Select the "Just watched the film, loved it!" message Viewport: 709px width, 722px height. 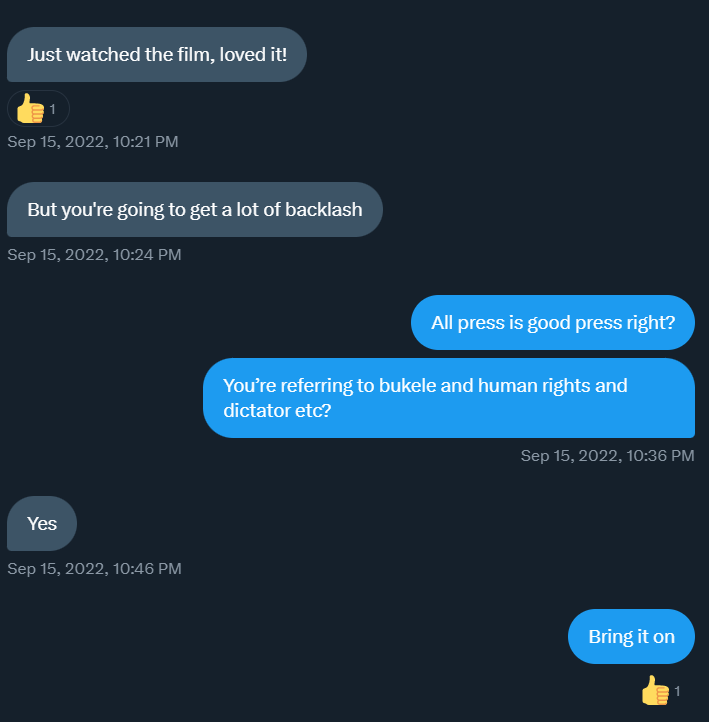click(x=156, y=54)
